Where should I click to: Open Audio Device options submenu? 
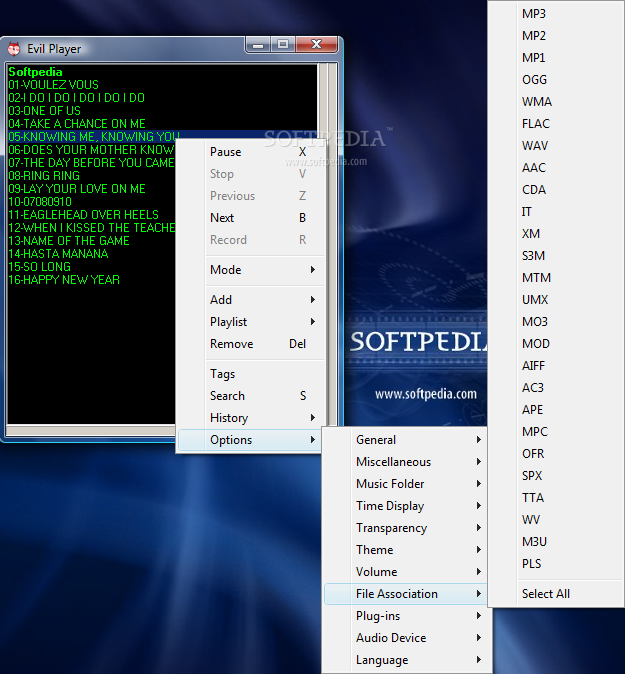pos(406,638)
